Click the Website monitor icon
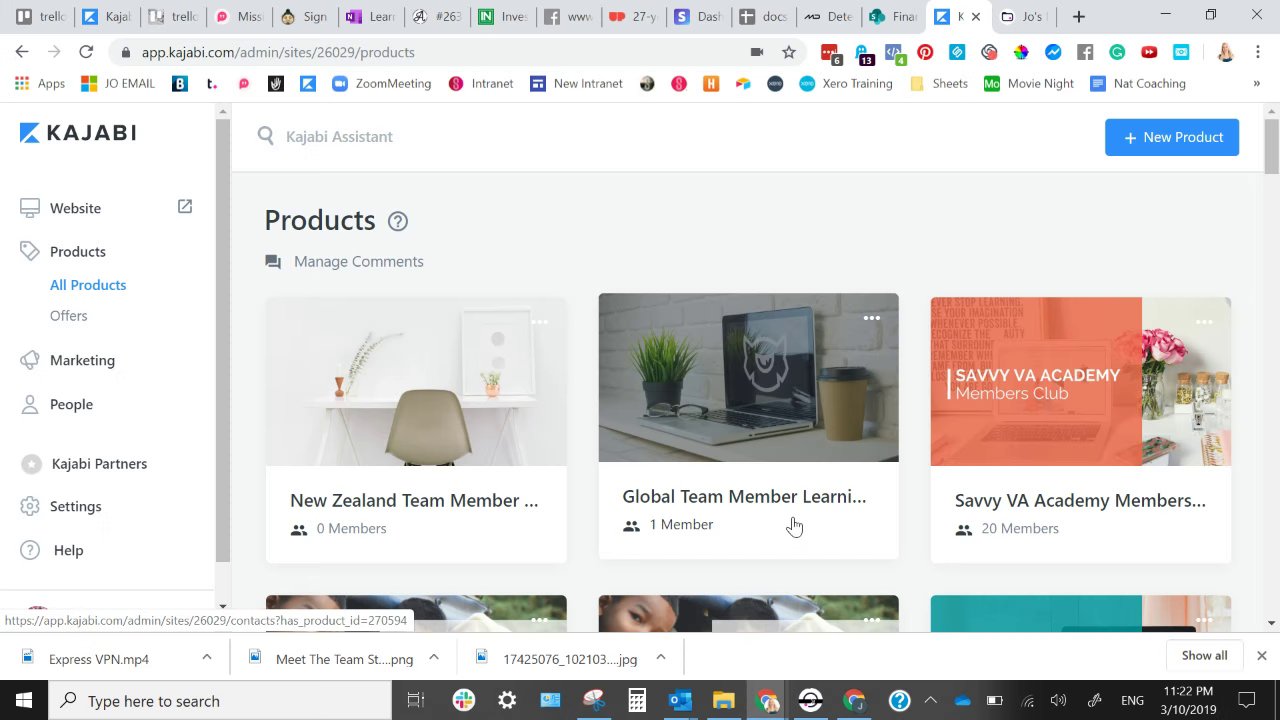This screenshot has height=720, width=1280. (30, 208)
